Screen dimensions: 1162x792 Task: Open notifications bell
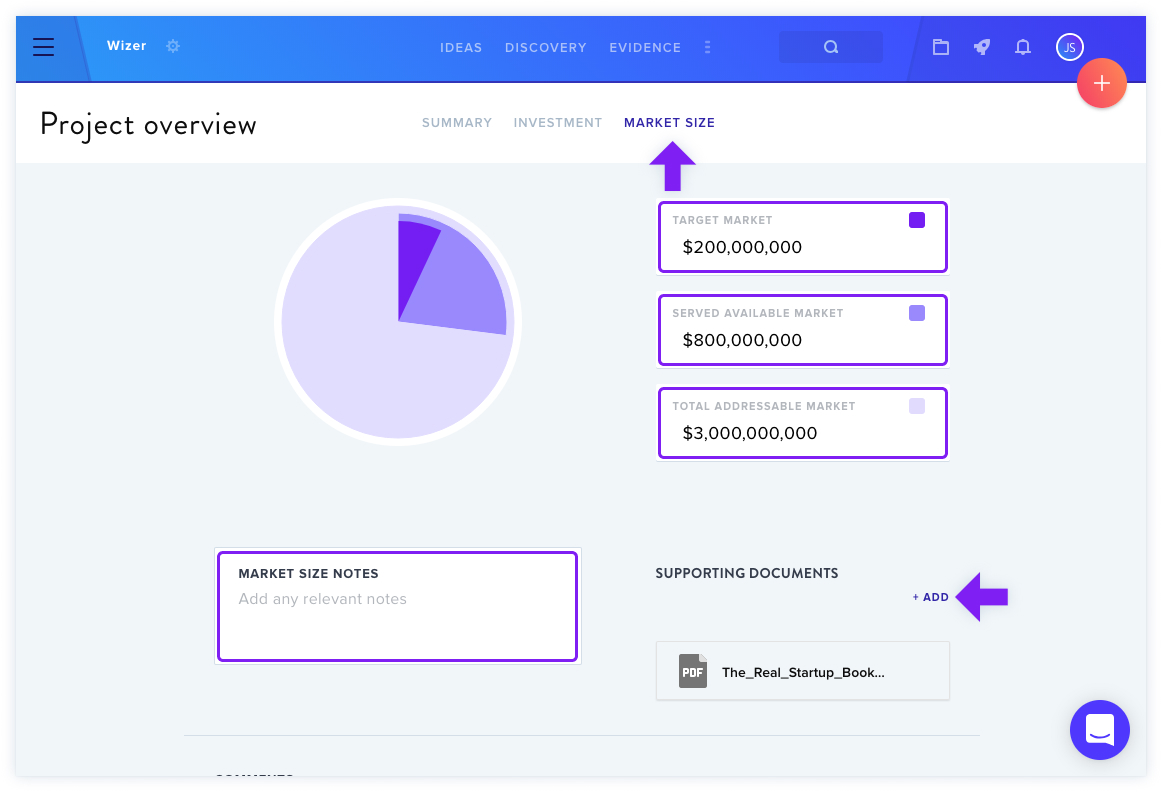tap(1023, 47)
